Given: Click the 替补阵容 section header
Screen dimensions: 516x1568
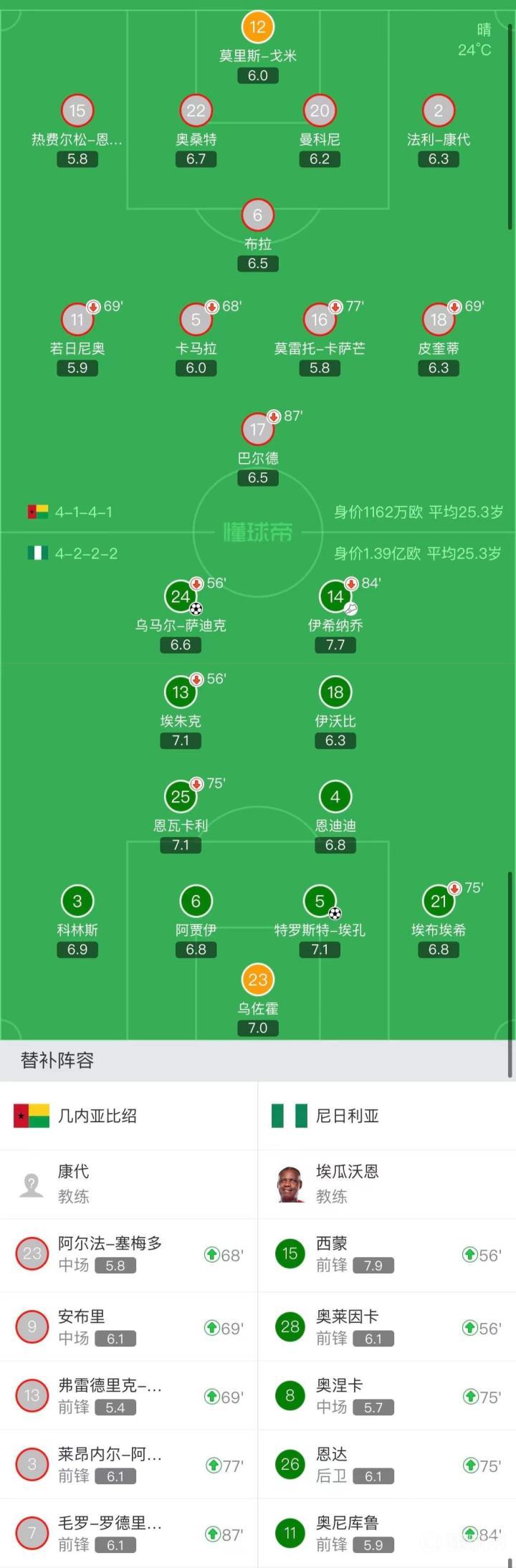Looking at the screenshot, I should [x=57, y=1060].
